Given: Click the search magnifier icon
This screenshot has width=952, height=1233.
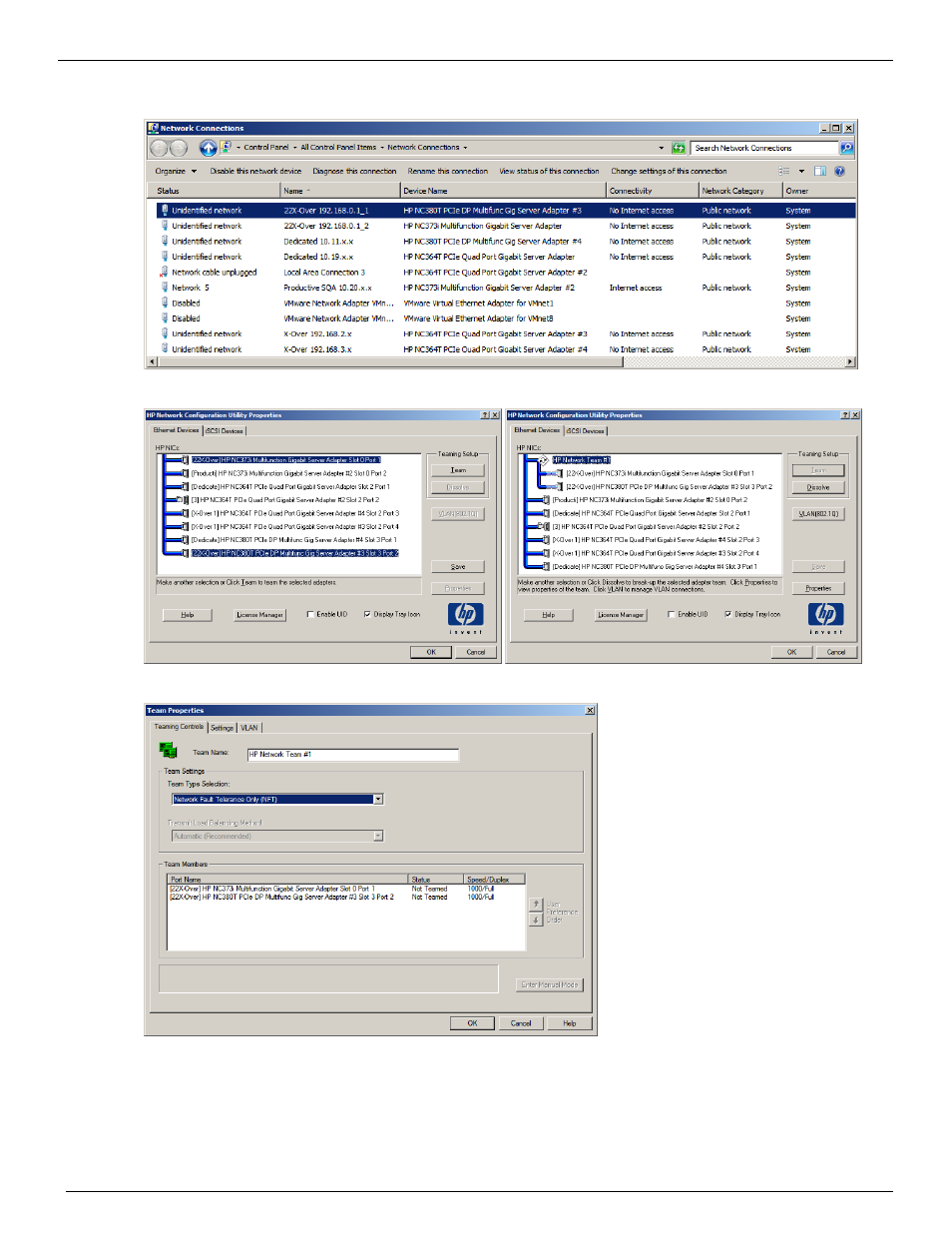Looking at the screenshot, I should [x=846, y=148].
